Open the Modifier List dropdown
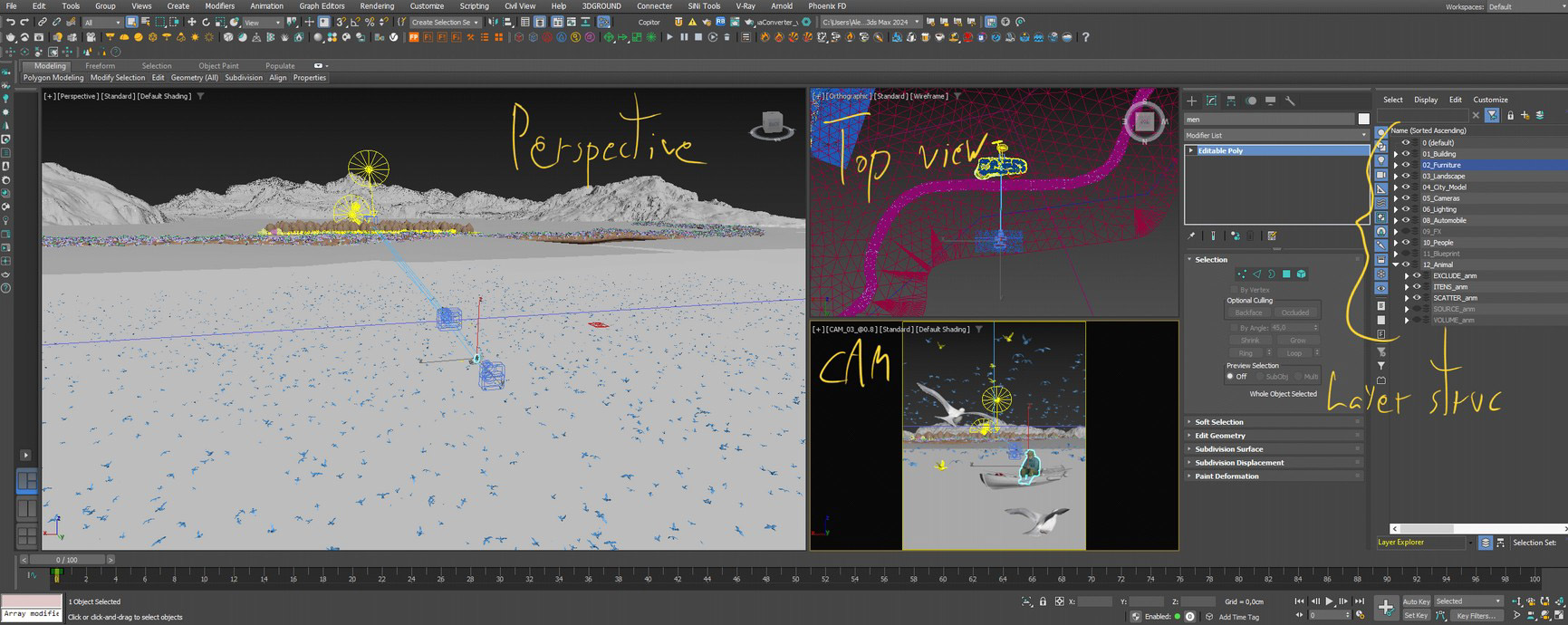 click(1275, 135)
